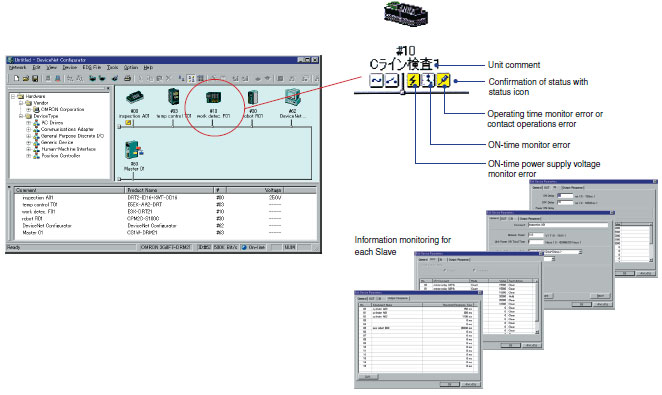Click the large #10 slave device image
Screen dimensions: 662x395
406,14
